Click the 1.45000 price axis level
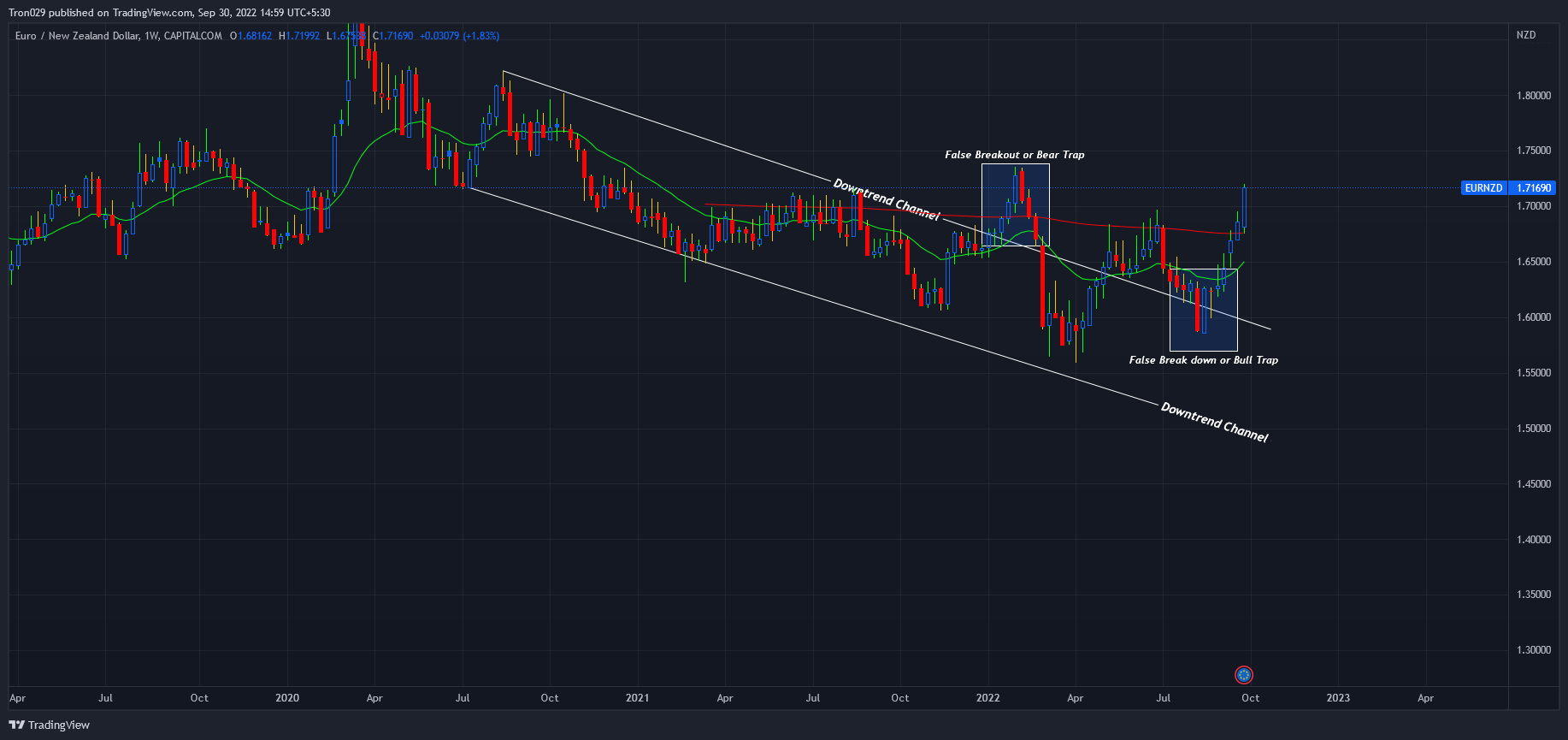The image size is (1568, 740). pos(1533,484)
